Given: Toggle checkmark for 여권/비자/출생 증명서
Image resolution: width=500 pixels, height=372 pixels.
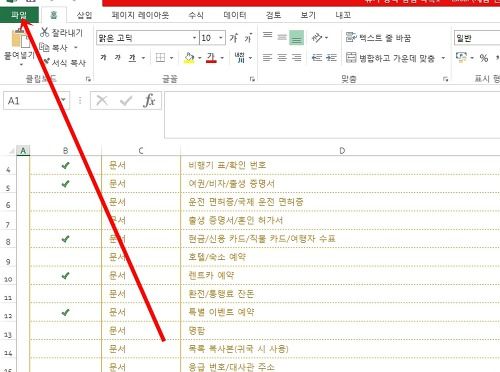Looking at the screenshot, I should 65,183.
